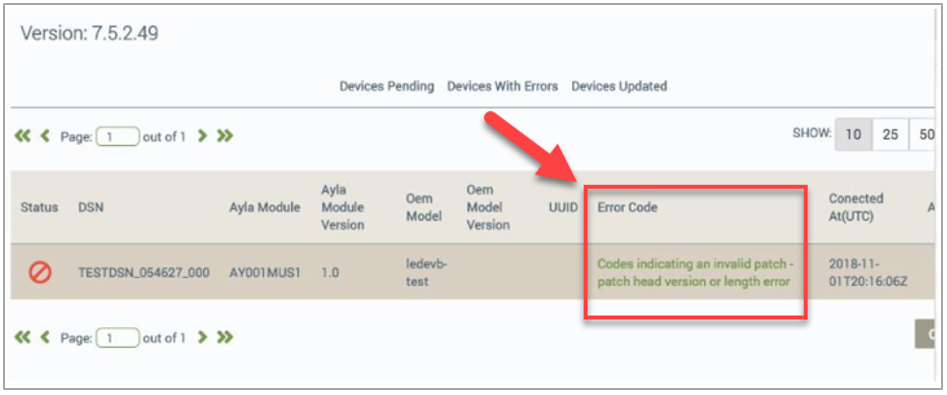
Task: Click bottom previous page arrow
Action: (44, 337)
